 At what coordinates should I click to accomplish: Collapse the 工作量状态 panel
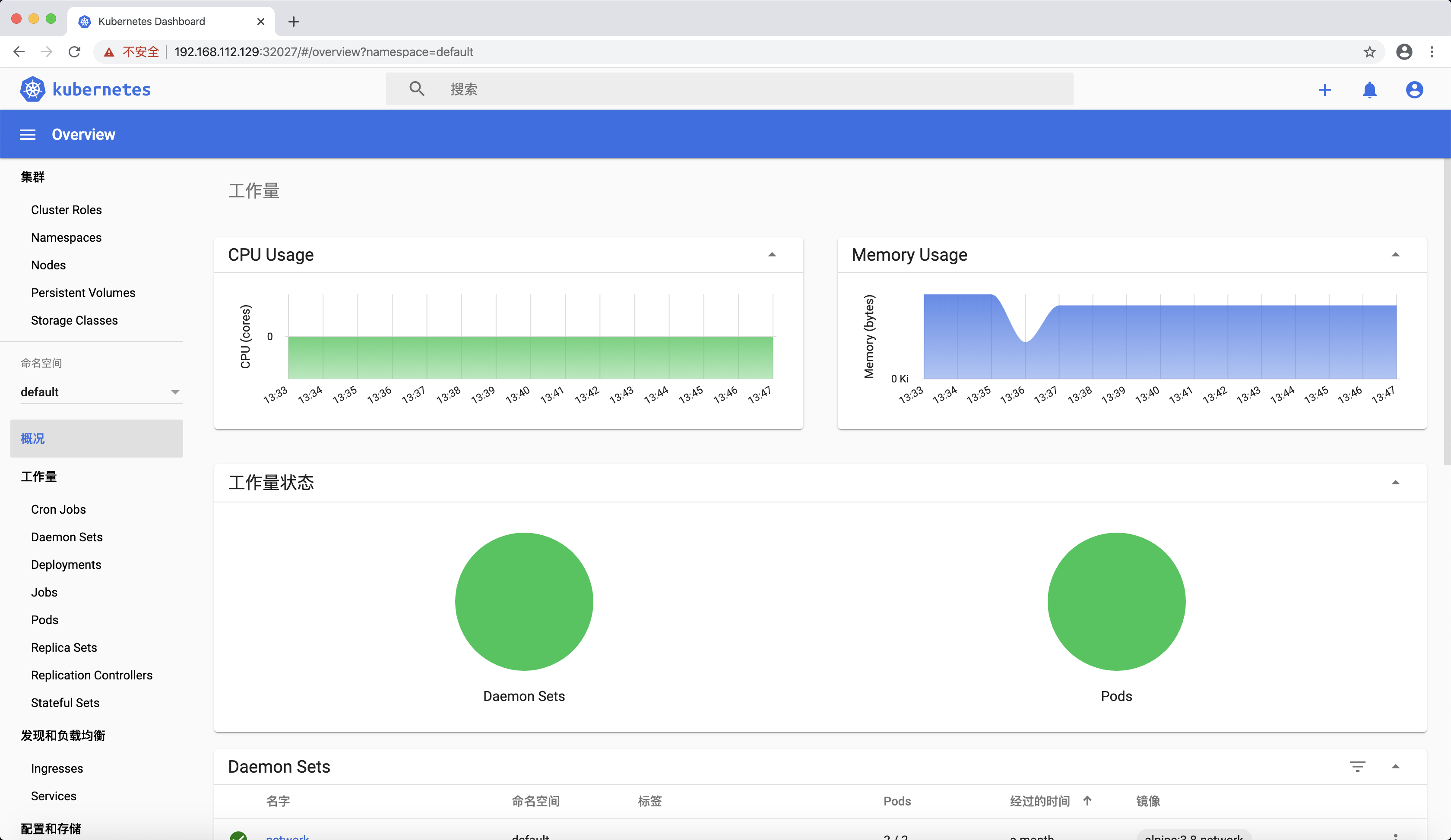tap(1396, 483)
